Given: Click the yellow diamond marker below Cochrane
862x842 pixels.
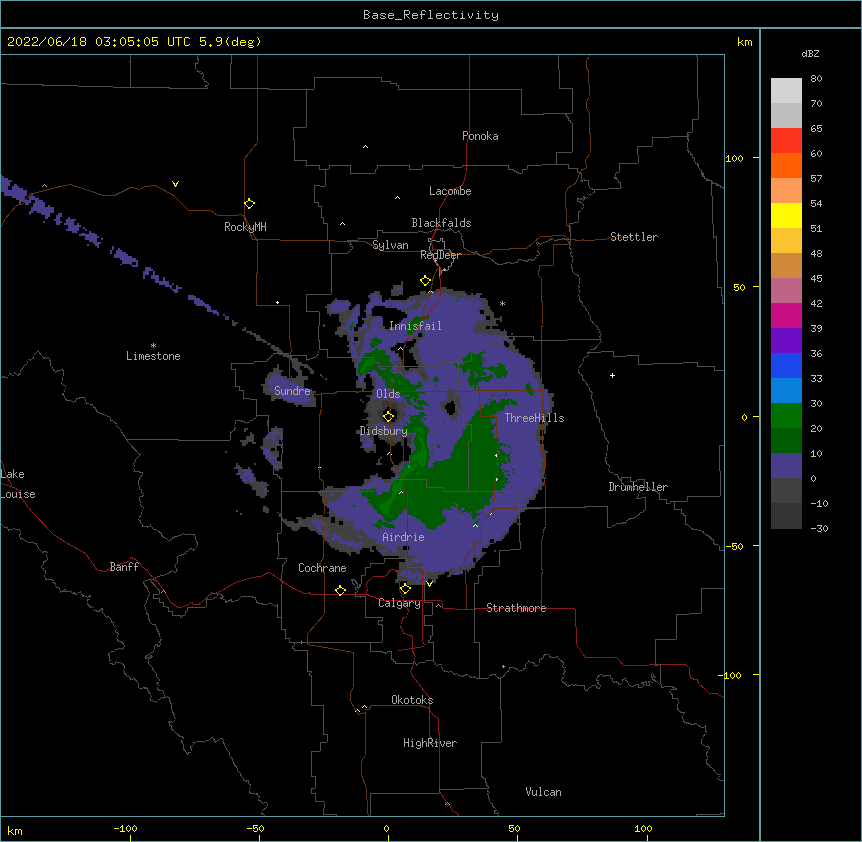Looking at the screenshot, I should pos(340,590).
